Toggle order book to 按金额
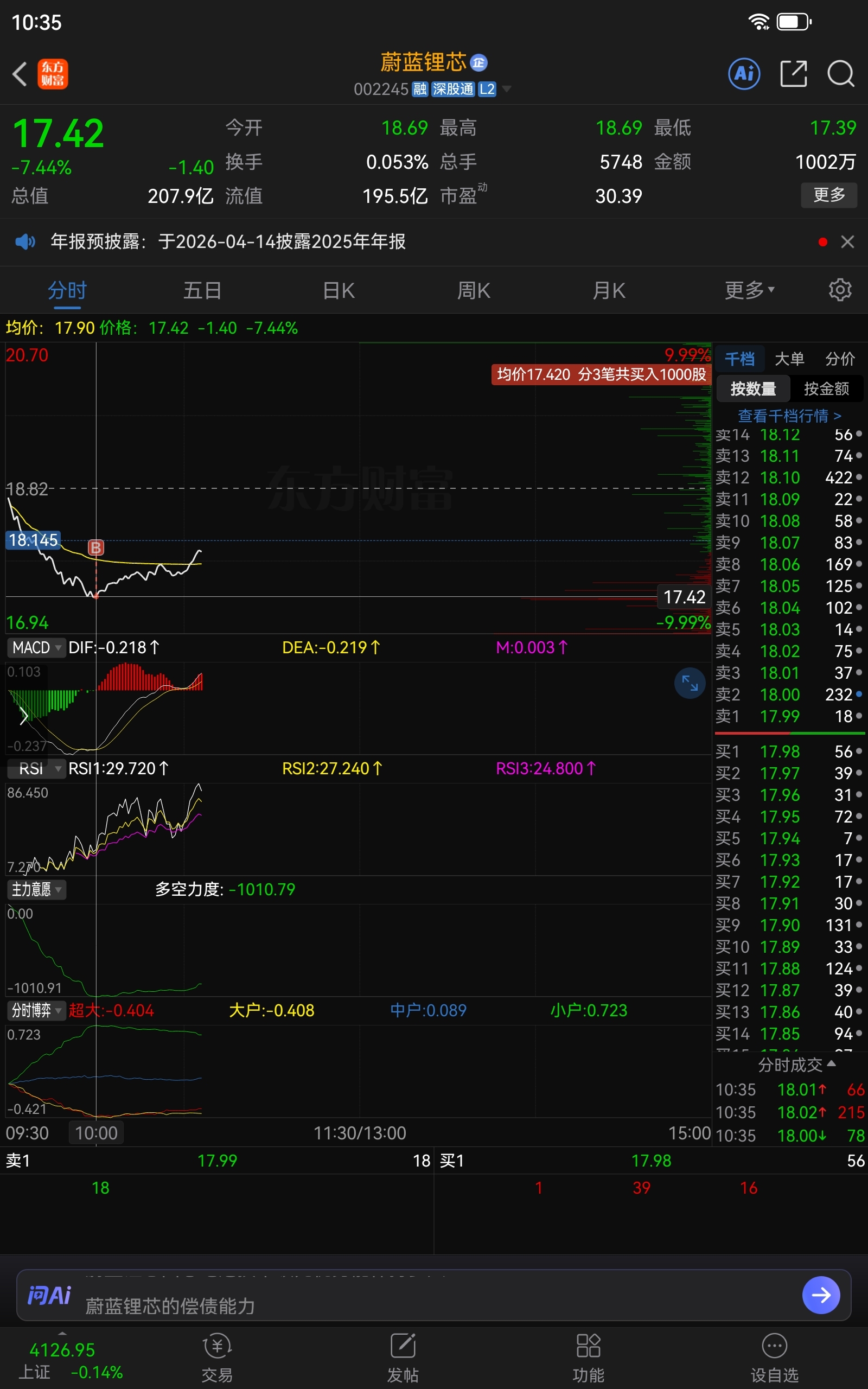The width and height of the screenshot is (868, 1389). 827,388
